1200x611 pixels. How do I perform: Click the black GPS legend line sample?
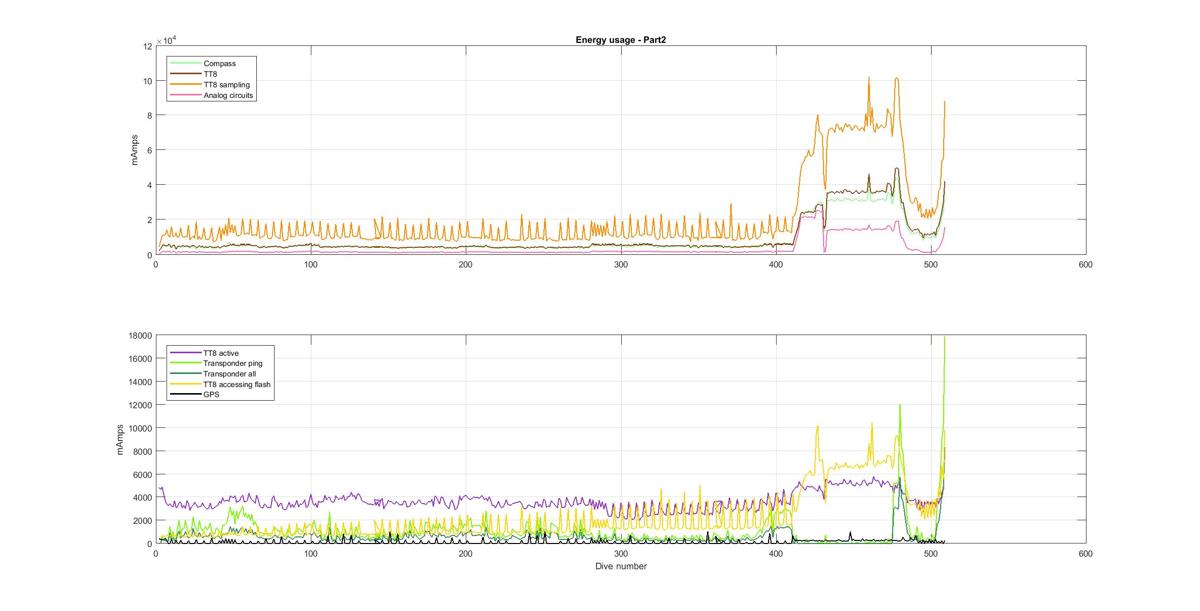coord(185,394)
